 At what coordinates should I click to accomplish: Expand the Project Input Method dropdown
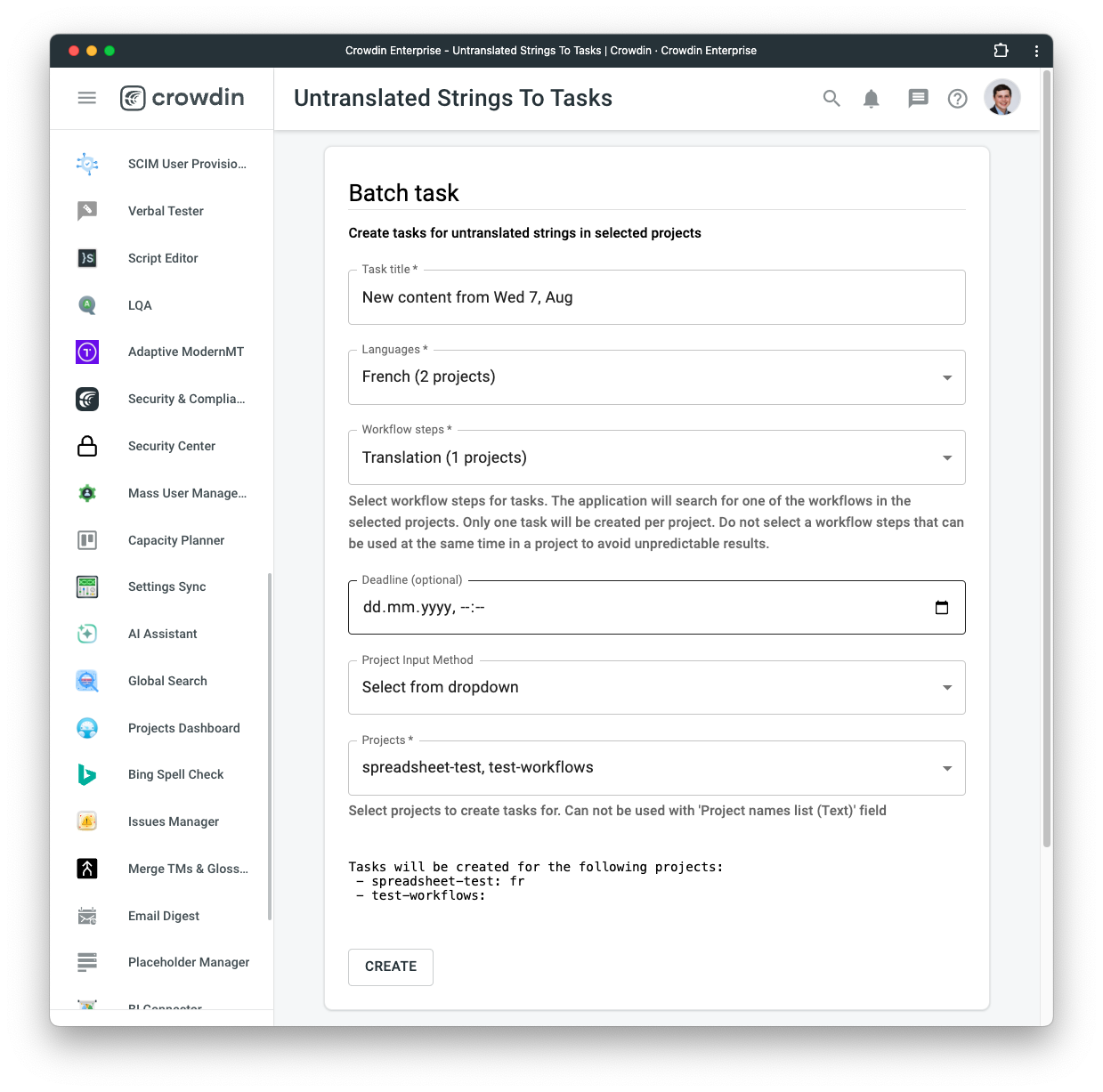pos(657,687)
